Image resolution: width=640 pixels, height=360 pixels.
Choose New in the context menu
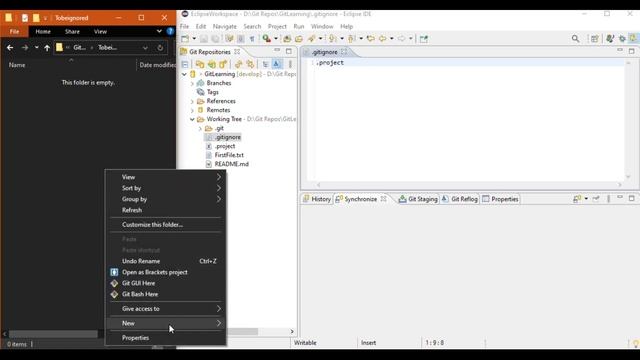[x=166, y=323]
